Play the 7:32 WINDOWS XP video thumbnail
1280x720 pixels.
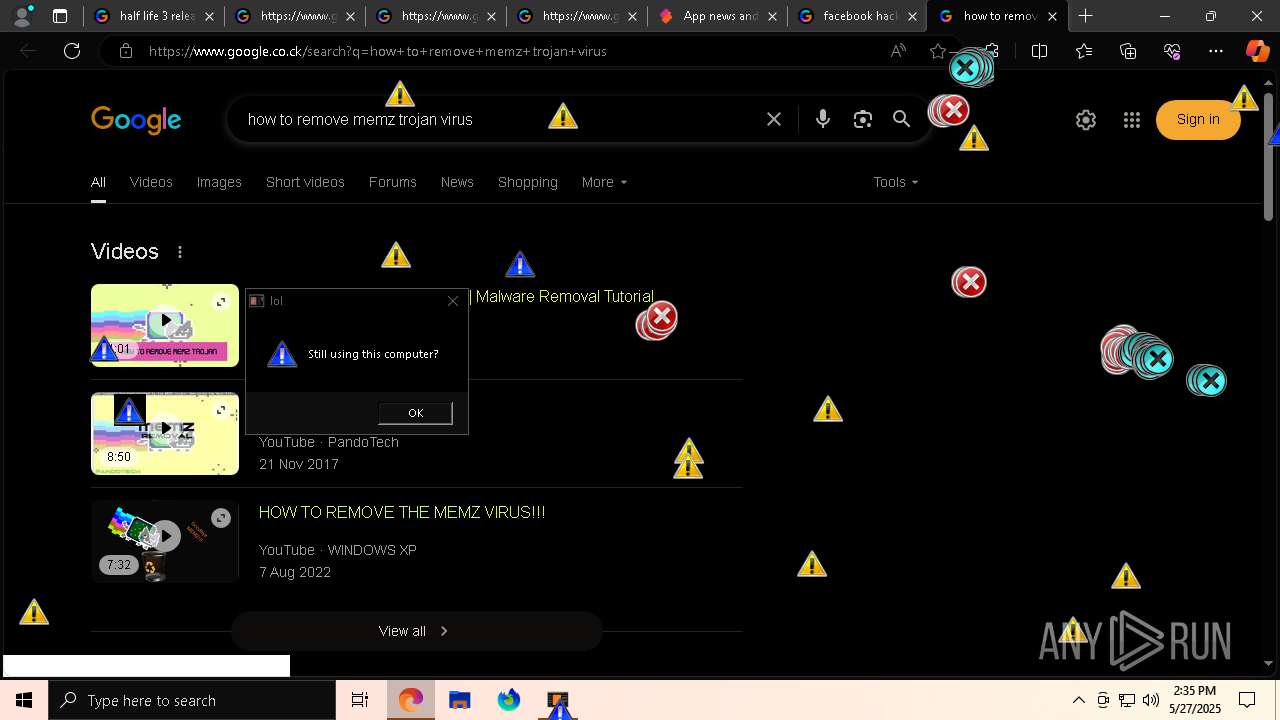(x=165, y=541)
